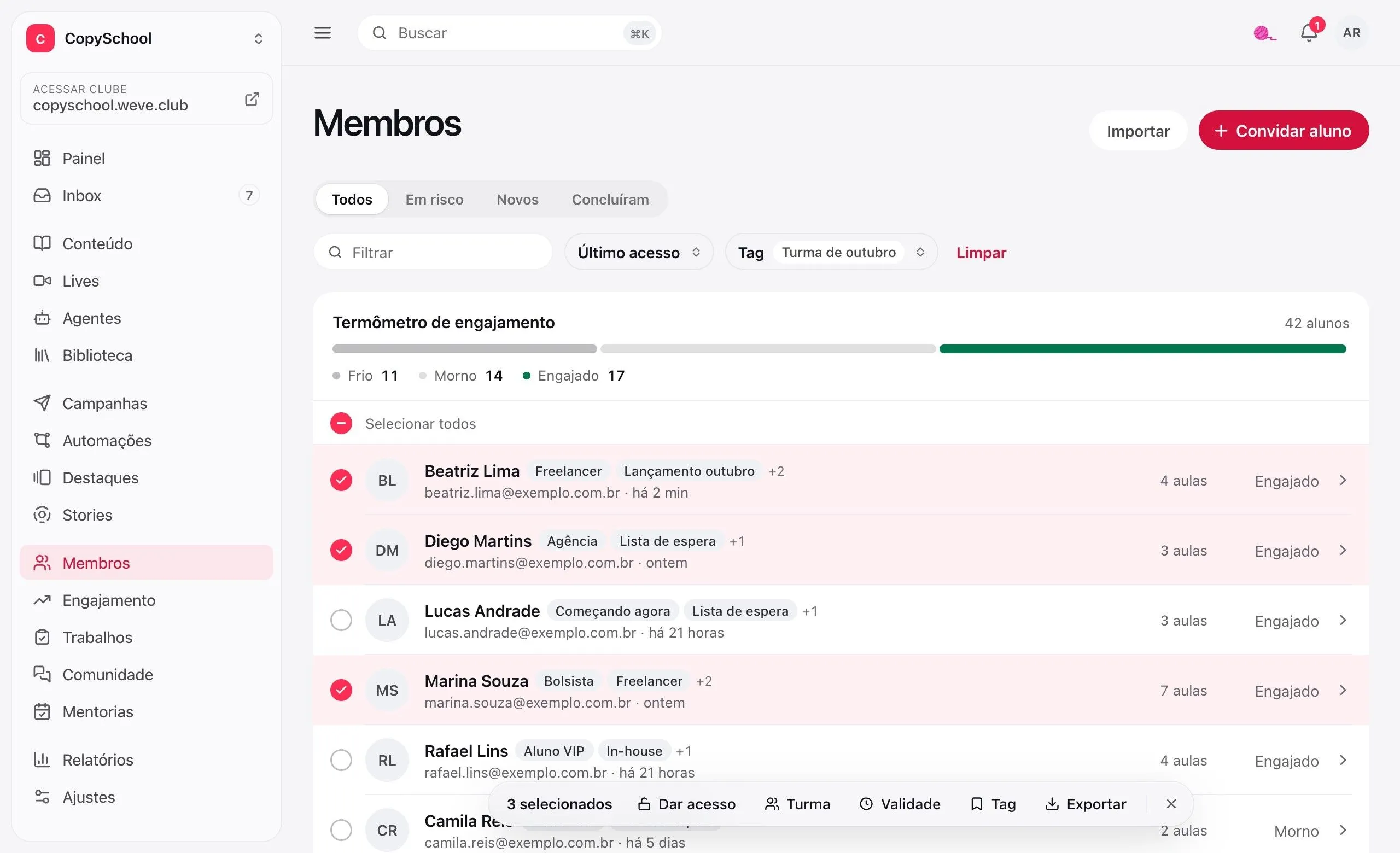
Task: Click Exportar in the selection bar
Action: 1085,804
